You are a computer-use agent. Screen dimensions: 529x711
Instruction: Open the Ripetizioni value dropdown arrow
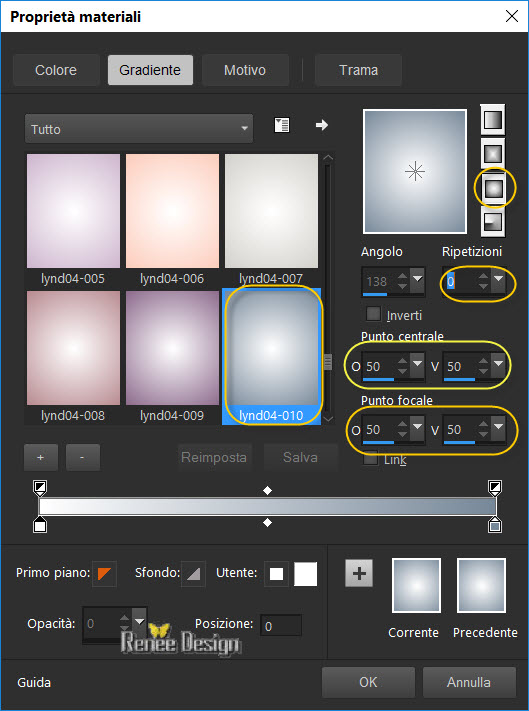click(498, 279)
